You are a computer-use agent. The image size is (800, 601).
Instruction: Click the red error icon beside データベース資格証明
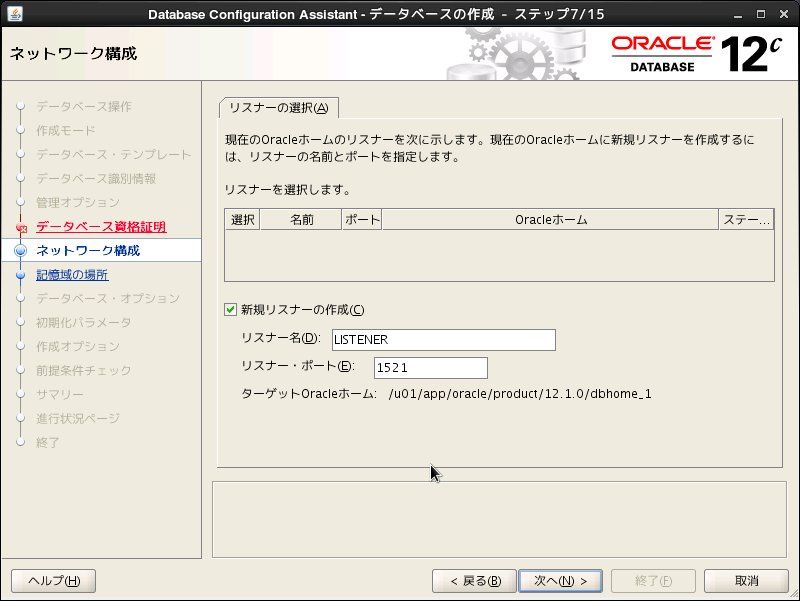point(21,227)
